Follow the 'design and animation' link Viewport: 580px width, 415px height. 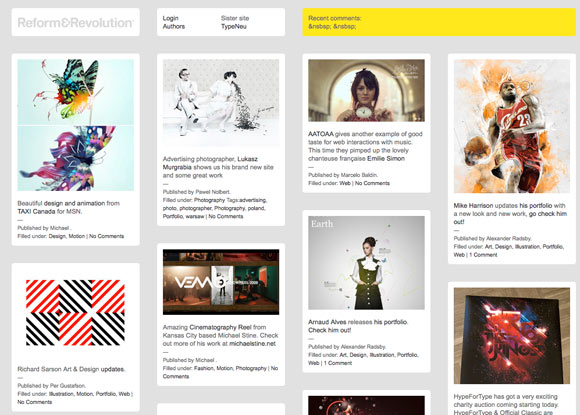(x=74, y=203)
